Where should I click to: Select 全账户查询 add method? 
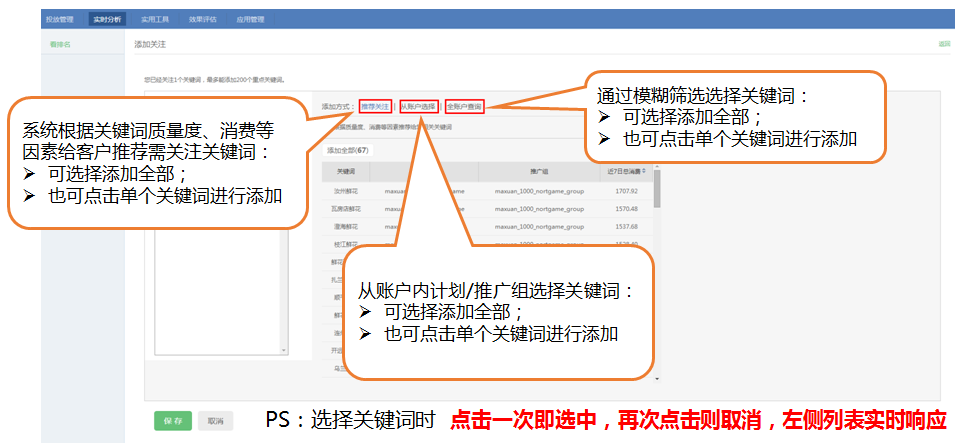point(465,106)
